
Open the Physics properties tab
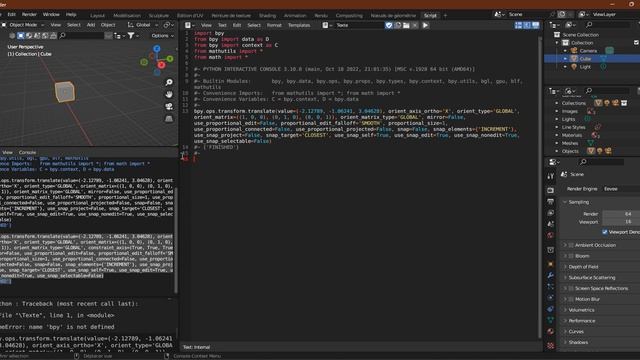[x=551, y=298]
